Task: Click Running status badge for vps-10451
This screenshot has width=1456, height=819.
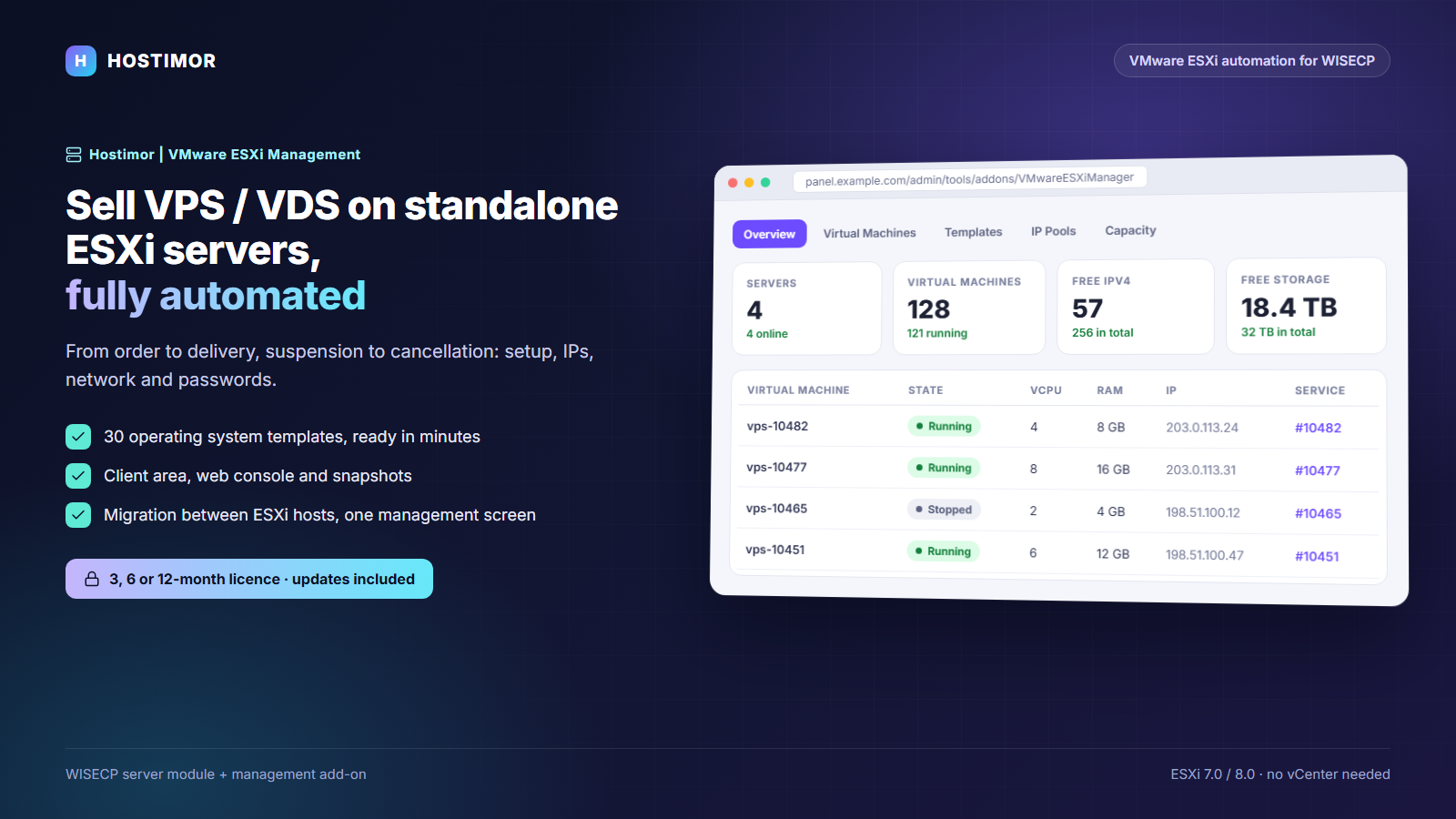Action: click(x=943, y=551)
